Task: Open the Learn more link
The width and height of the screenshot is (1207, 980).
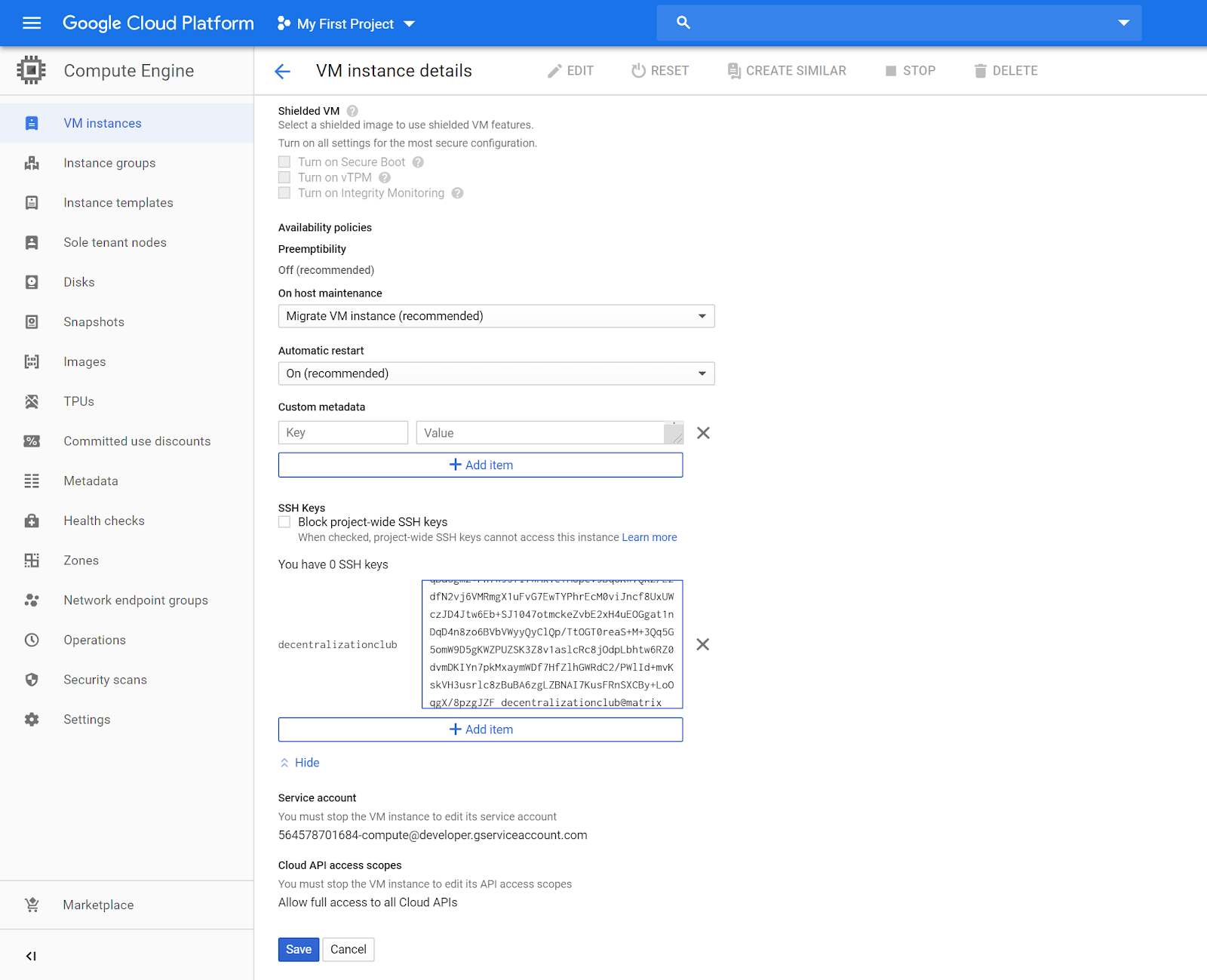Action: (650, 538)
